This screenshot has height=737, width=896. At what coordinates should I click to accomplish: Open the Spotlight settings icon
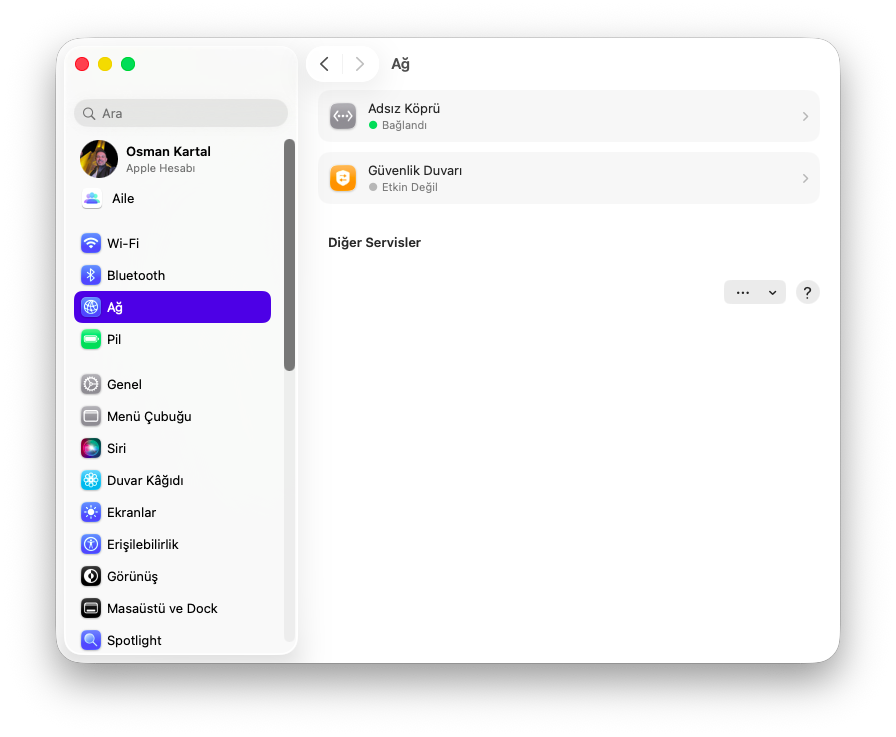[91, 640]
